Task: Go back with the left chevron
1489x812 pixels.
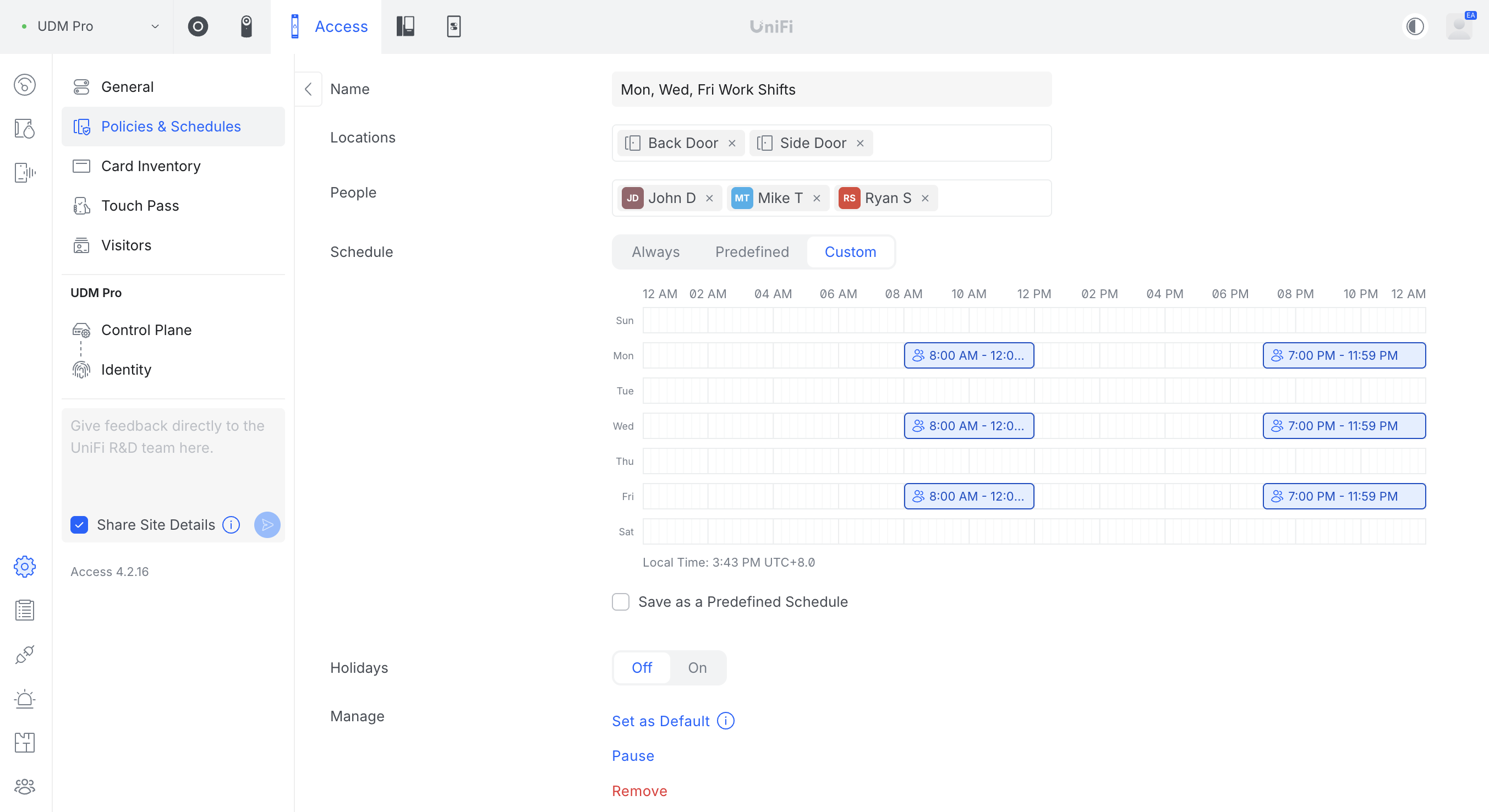Action: pos(308,89)
